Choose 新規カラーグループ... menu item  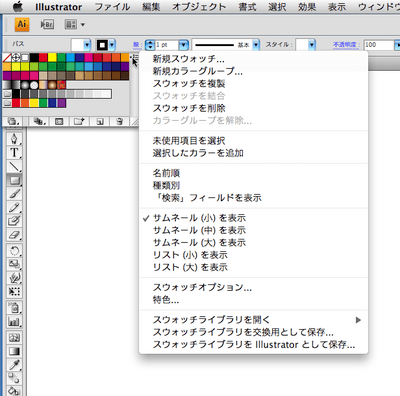pyautogui.click(x=254, y=71)
